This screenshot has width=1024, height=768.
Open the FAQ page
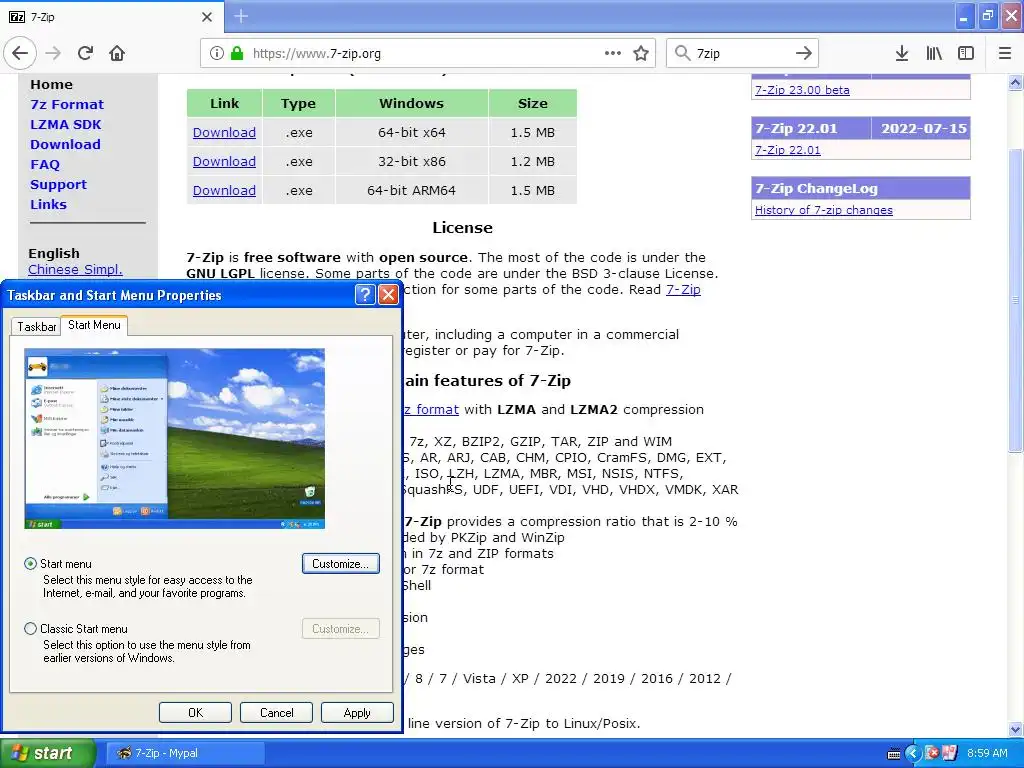coord(44,165)
